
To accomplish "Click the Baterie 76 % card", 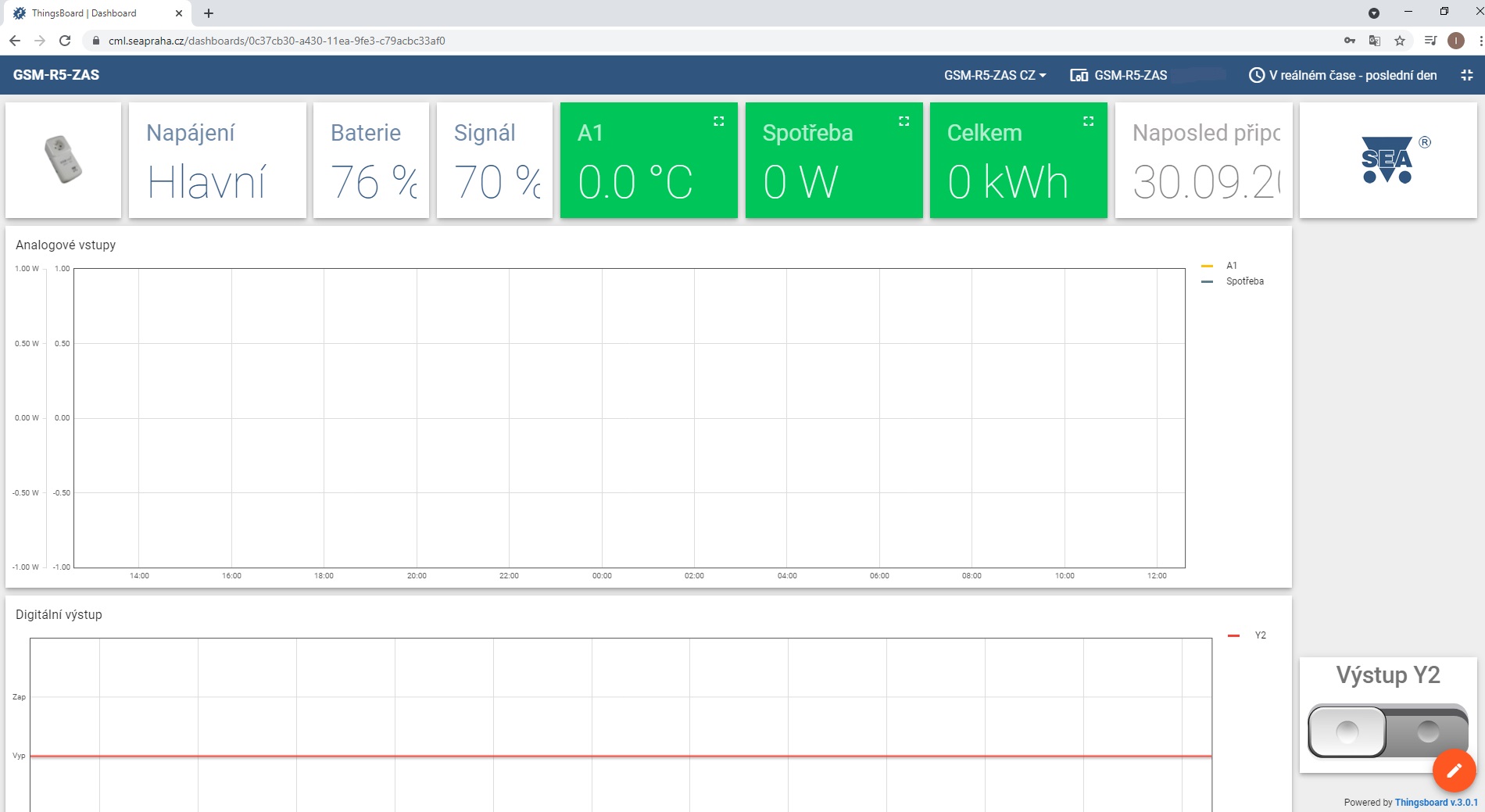I will pos(371,160).
